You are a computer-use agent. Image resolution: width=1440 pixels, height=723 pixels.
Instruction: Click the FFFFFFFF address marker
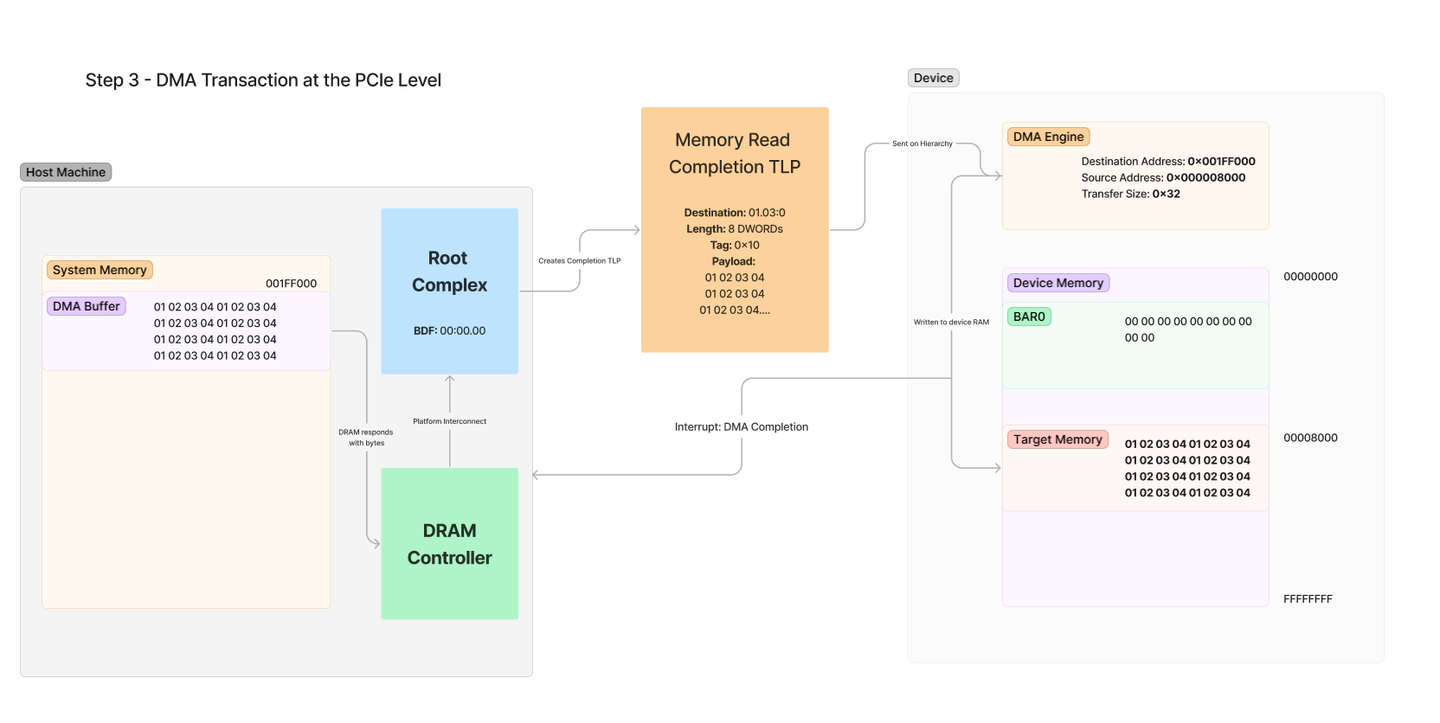(1308, 598)
